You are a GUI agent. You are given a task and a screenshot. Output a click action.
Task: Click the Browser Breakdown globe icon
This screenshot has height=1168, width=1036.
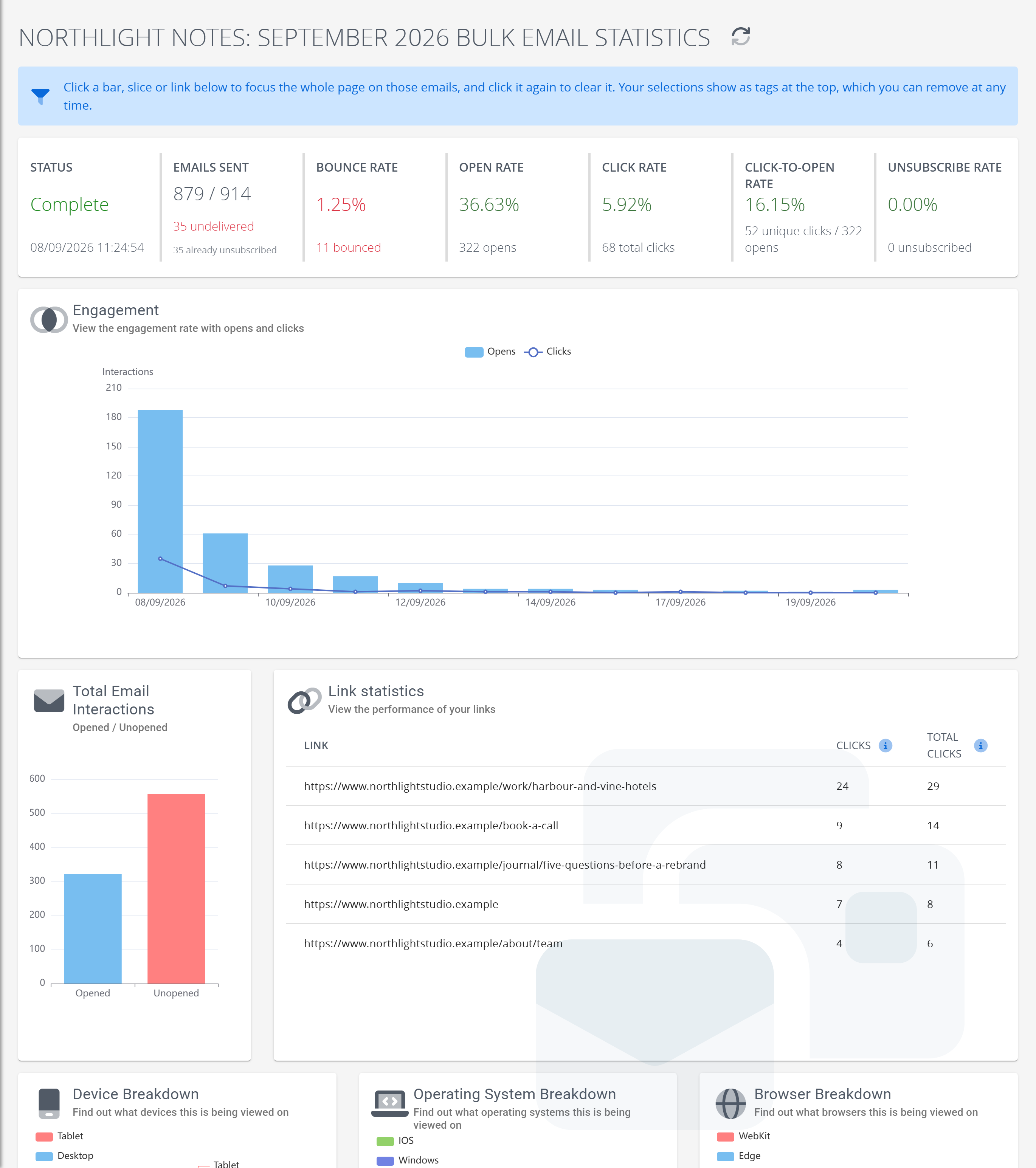(731, 1103)
